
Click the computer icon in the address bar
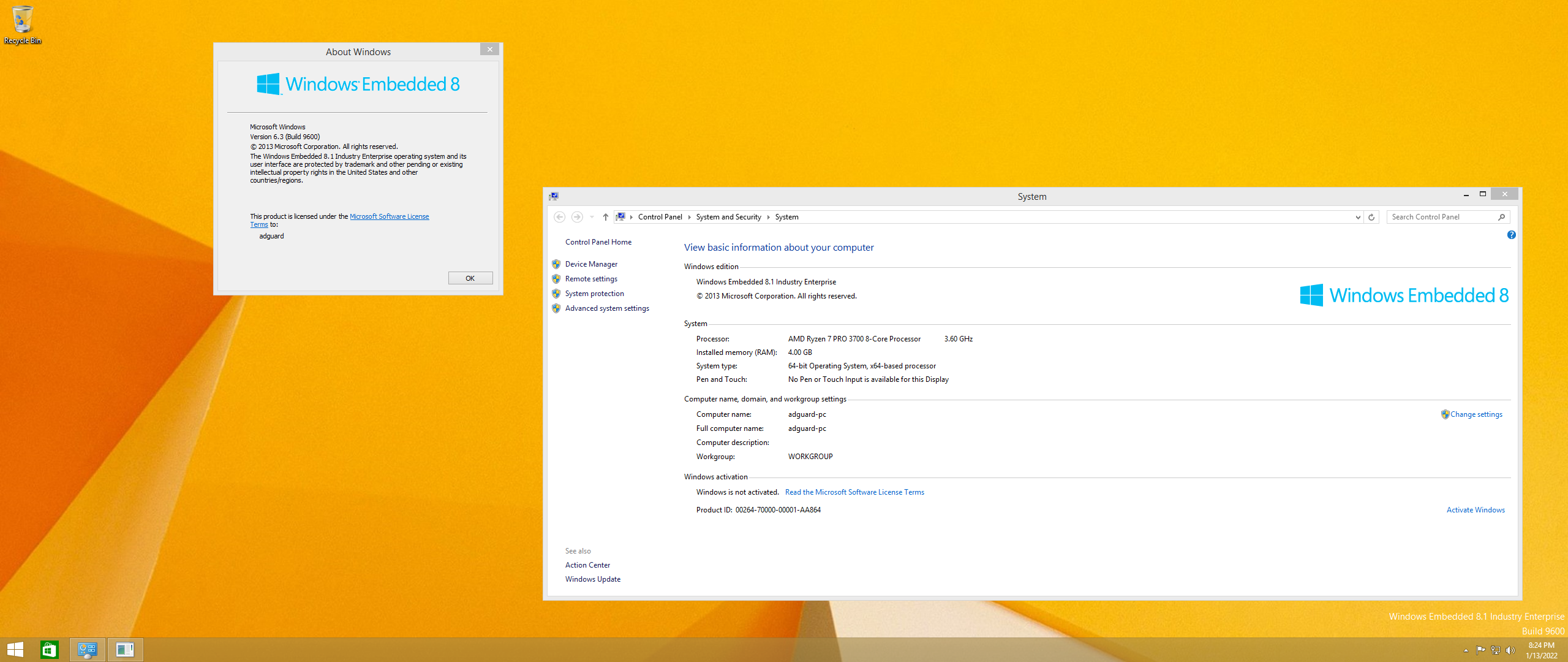pyautogui.click(x=620, y=216)
